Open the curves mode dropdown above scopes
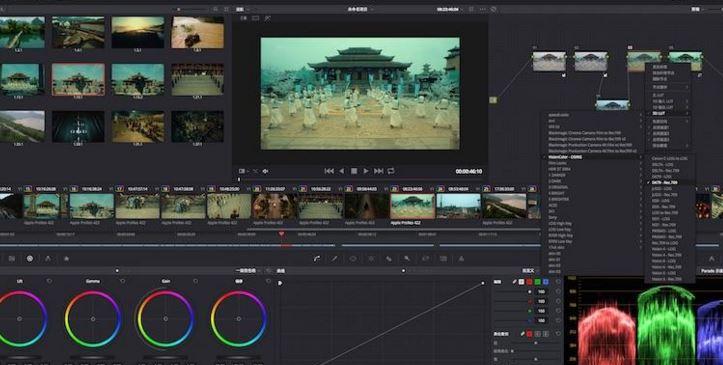723x365 pixels. click(x=530, y=271)
